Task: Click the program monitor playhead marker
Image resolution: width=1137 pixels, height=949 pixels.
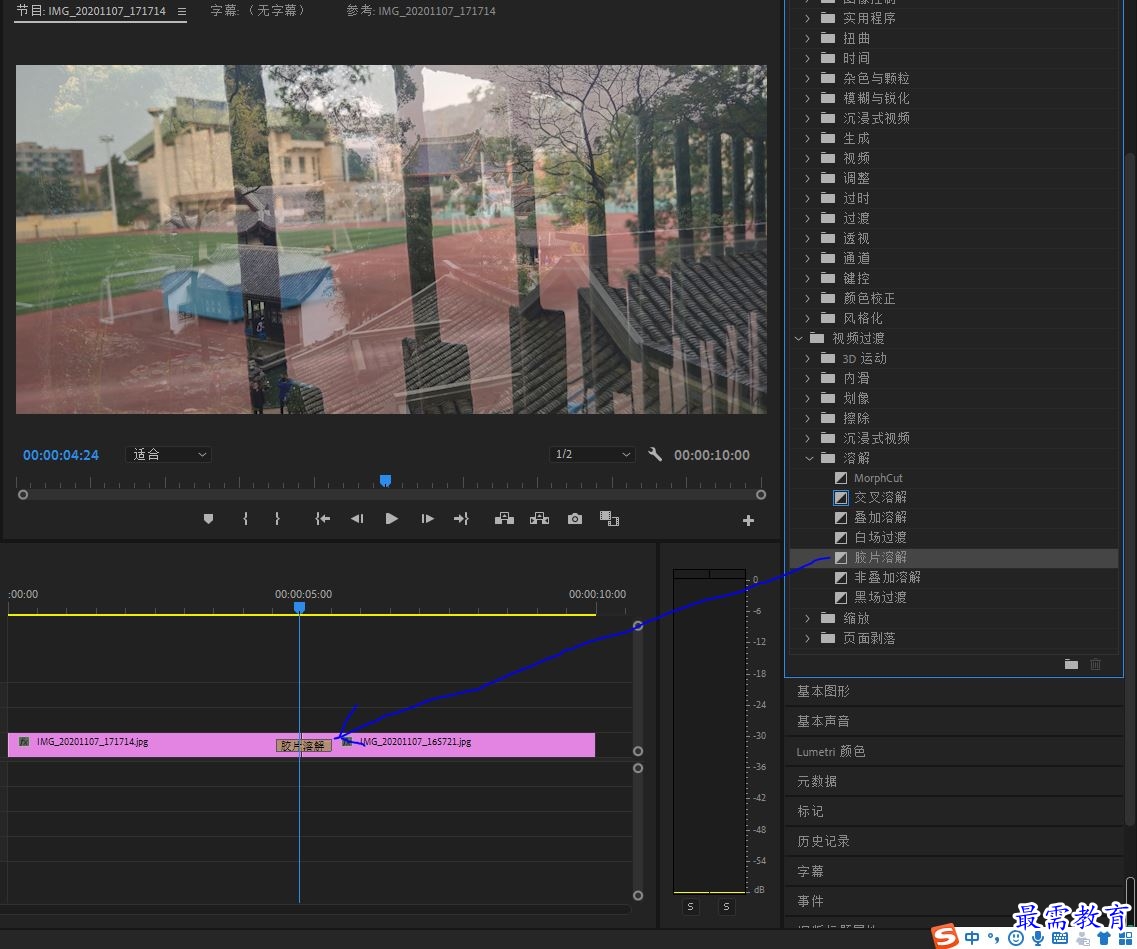Action: click(386, 481)
